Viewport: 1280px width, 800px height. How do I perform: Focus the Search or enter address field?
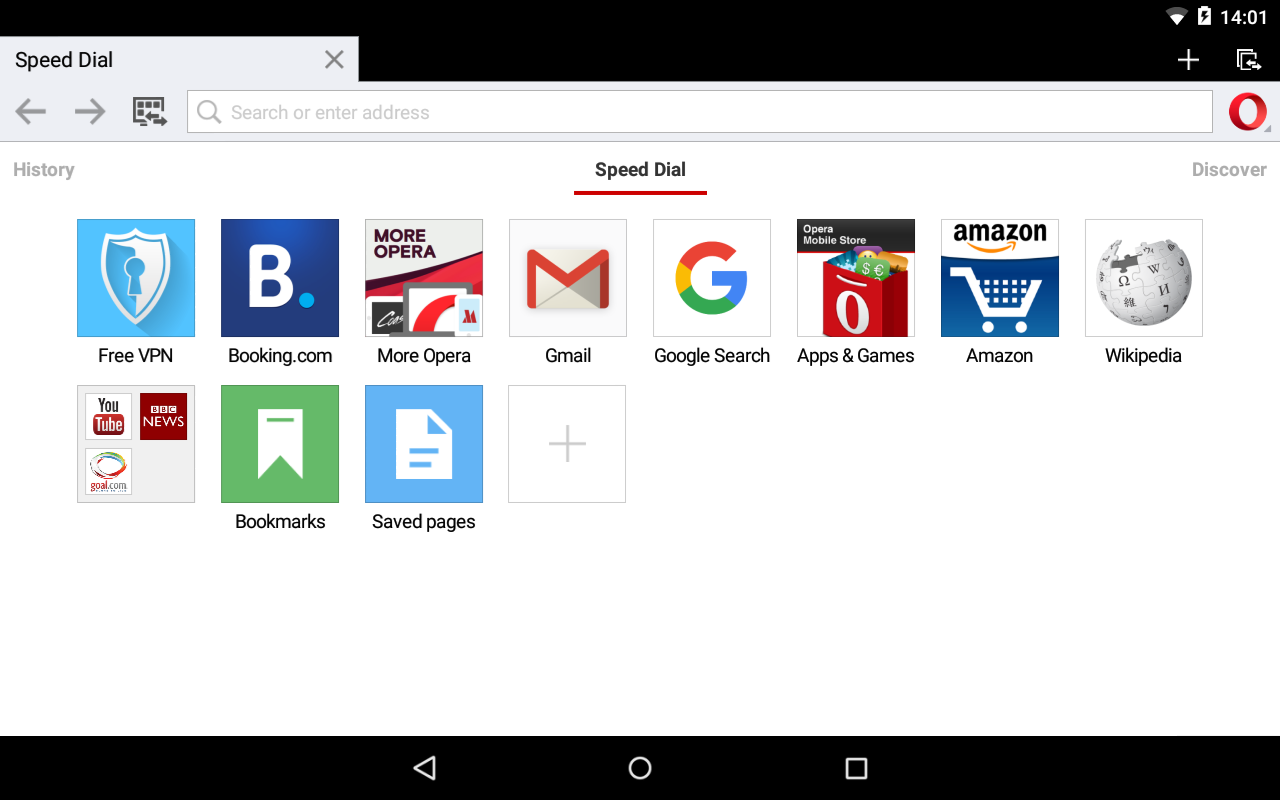point(700,112)
